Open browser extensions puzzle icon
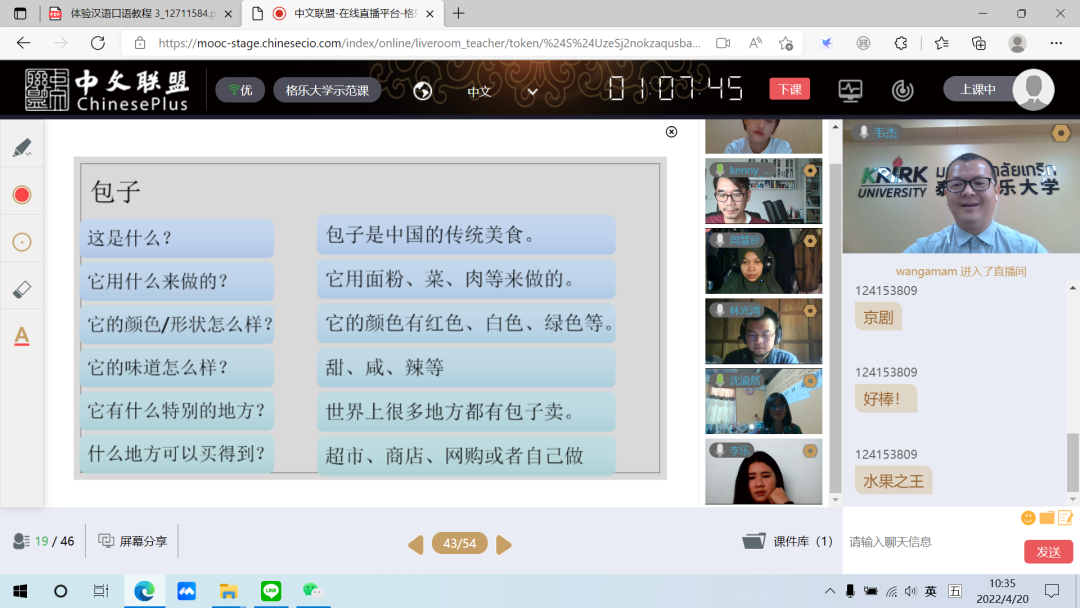Viewport: 1080px width, 608px height. click(x=901, y=43)
